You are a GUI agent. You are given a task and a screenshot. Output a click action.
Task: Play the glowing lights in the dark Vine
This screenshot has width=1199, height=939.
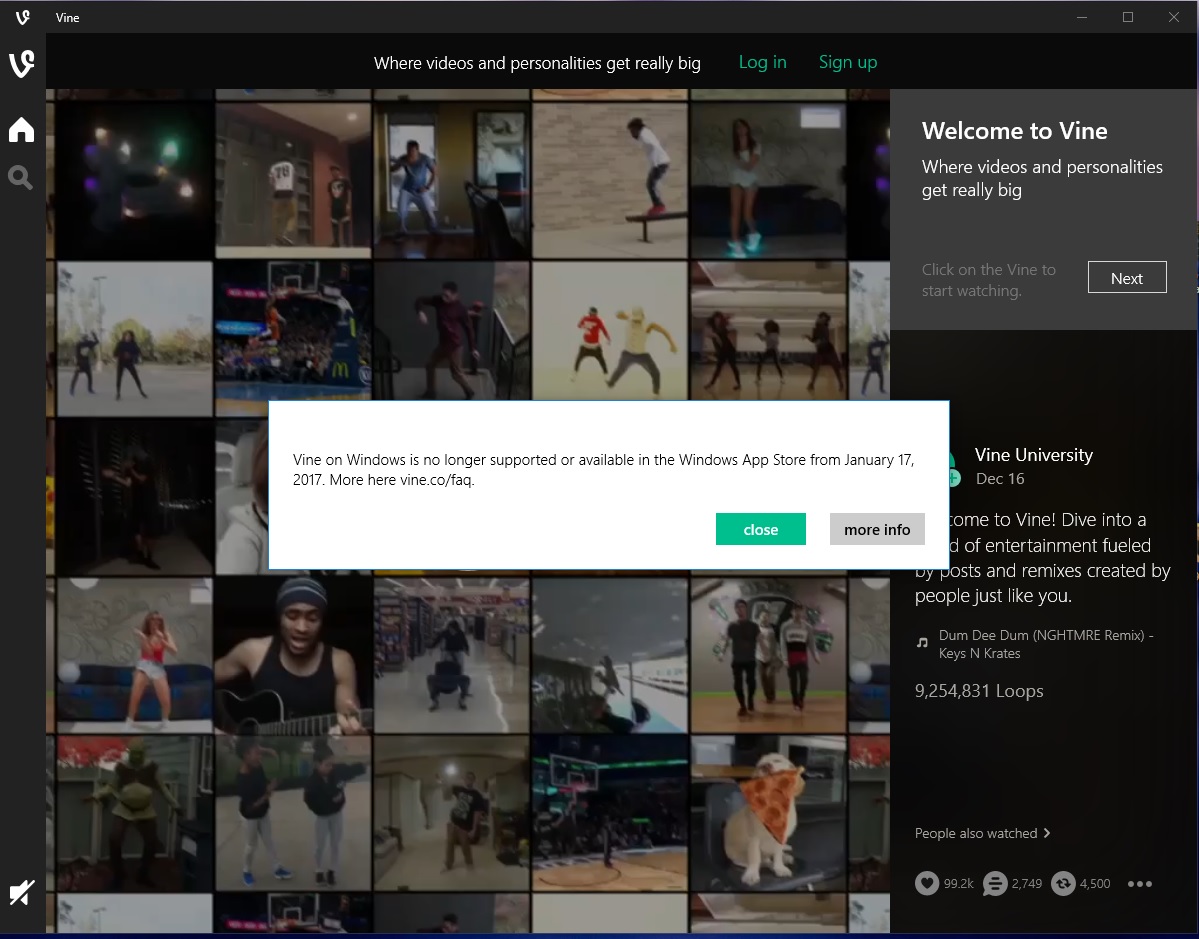(135, 180)
